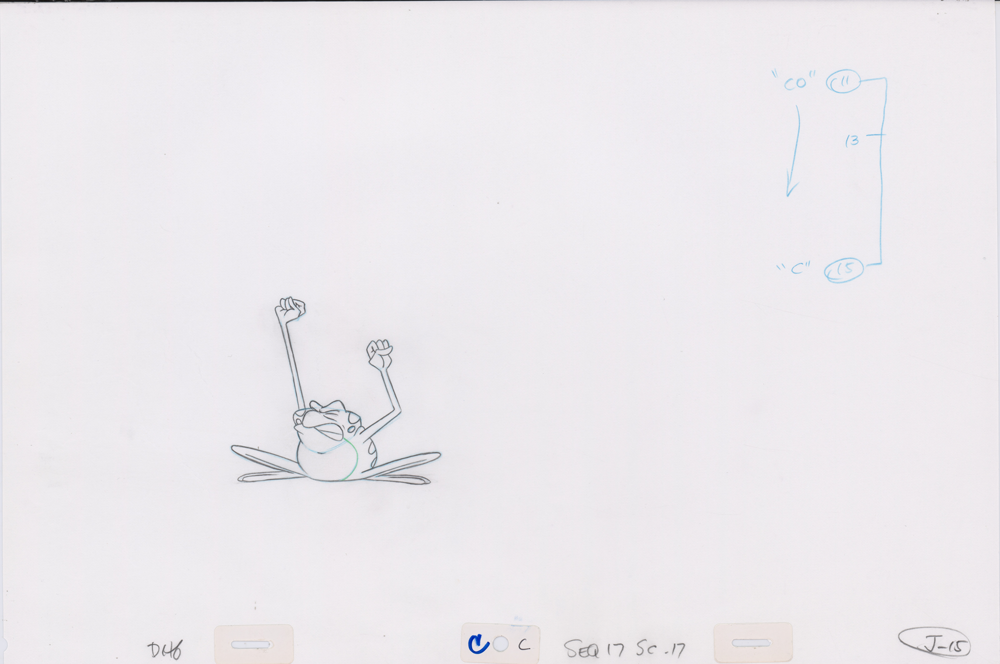Image resolution: width=1000 pixels, height=664 pixels.
Task: Click the bold blue C mark
Action: pyautogui.click(x=479, y=644)
